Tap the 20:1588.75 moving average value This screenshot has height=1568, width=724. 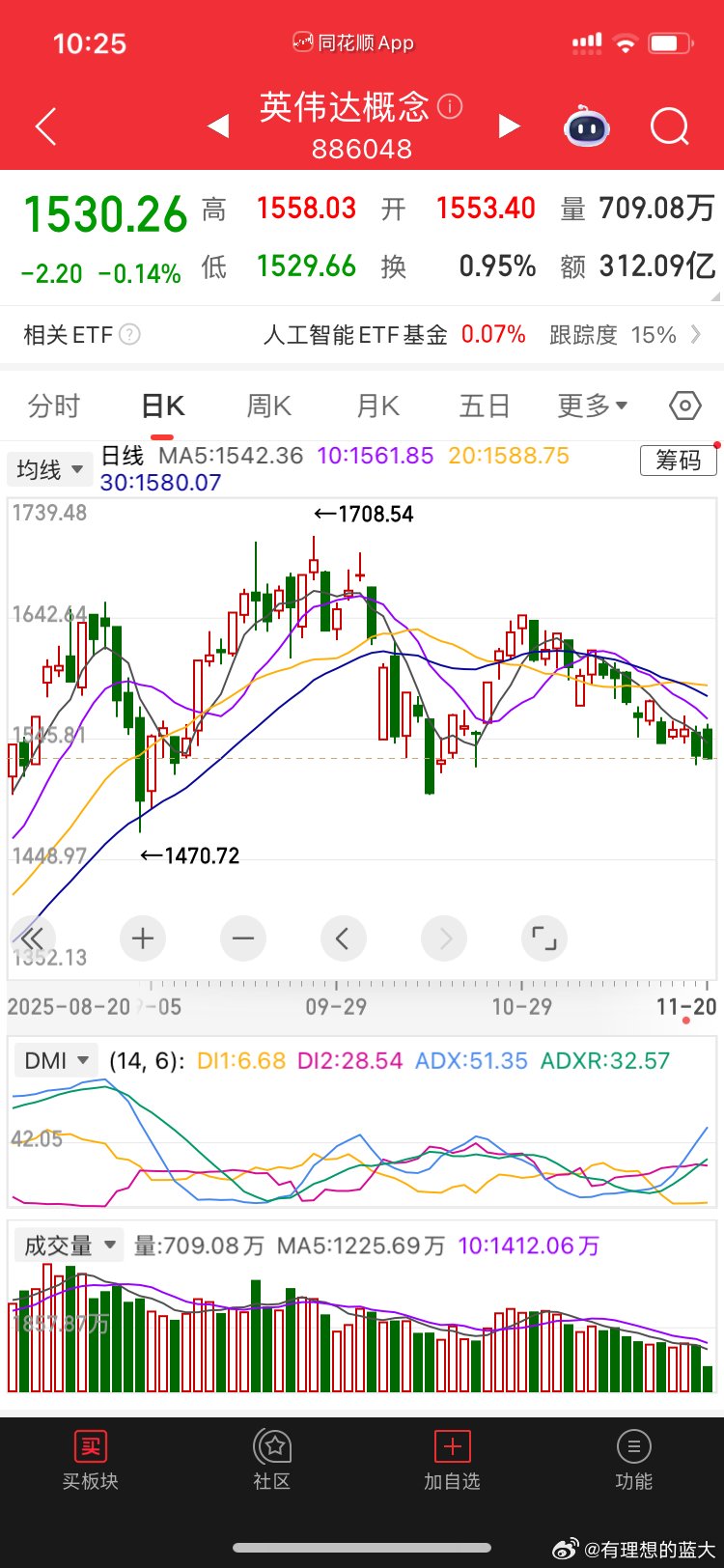click(x=509, y=455)
